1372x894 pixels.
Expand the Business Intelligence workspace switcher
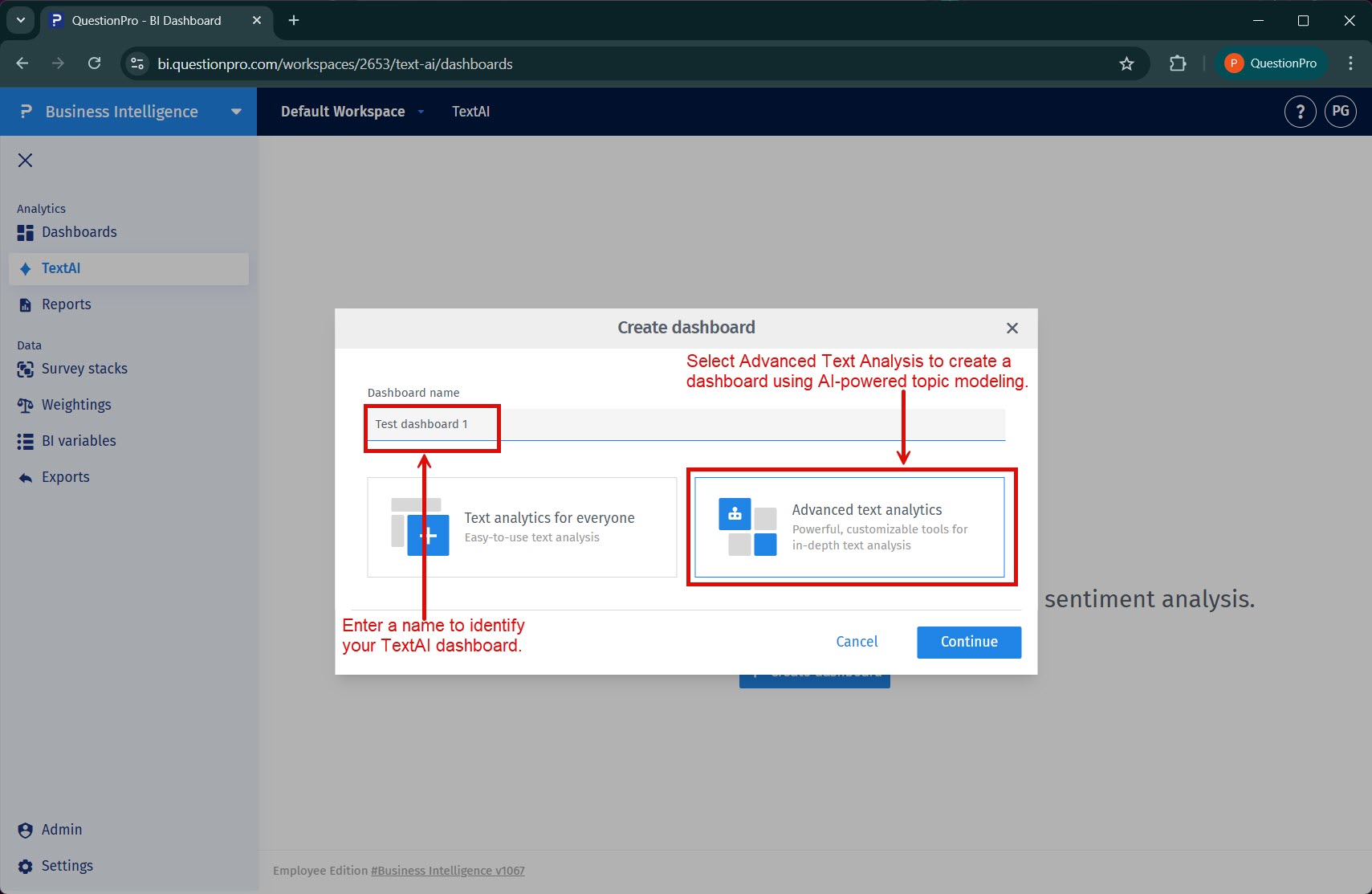[235, 112]
